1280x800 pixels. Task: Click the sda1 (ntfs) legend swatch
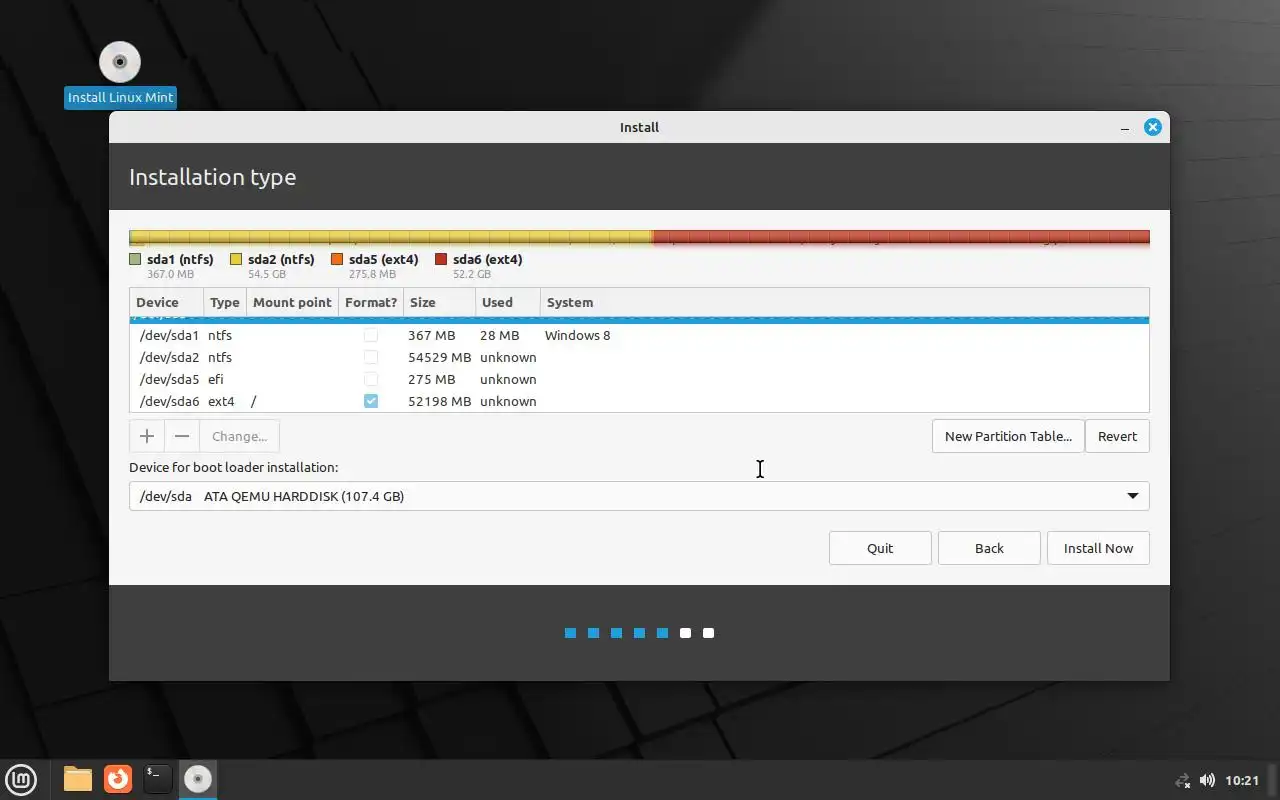[135, 259]
